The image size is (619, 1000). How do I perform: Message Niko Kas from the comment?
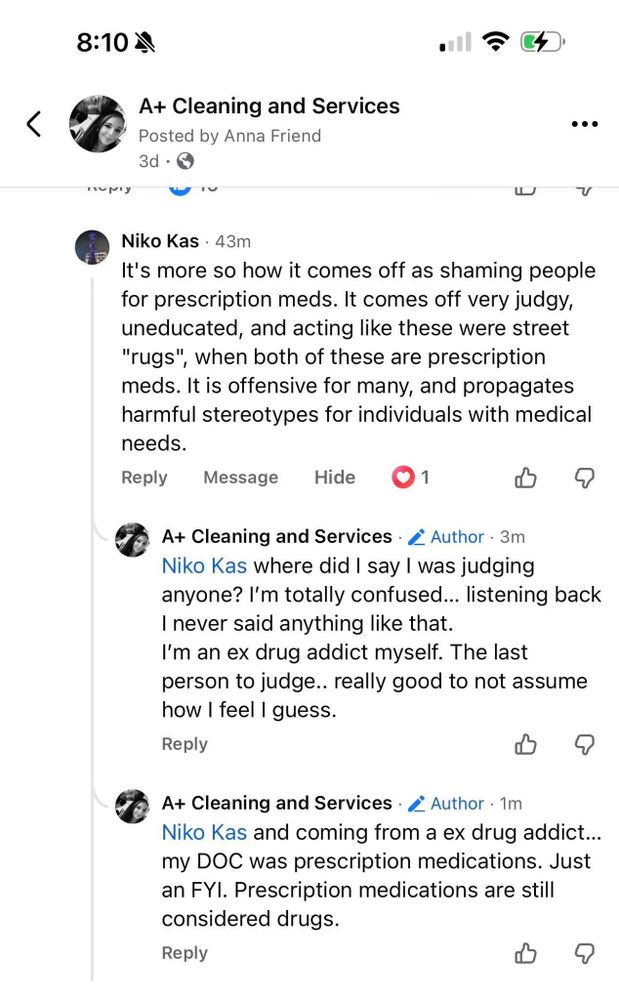(x=240, y=478)
